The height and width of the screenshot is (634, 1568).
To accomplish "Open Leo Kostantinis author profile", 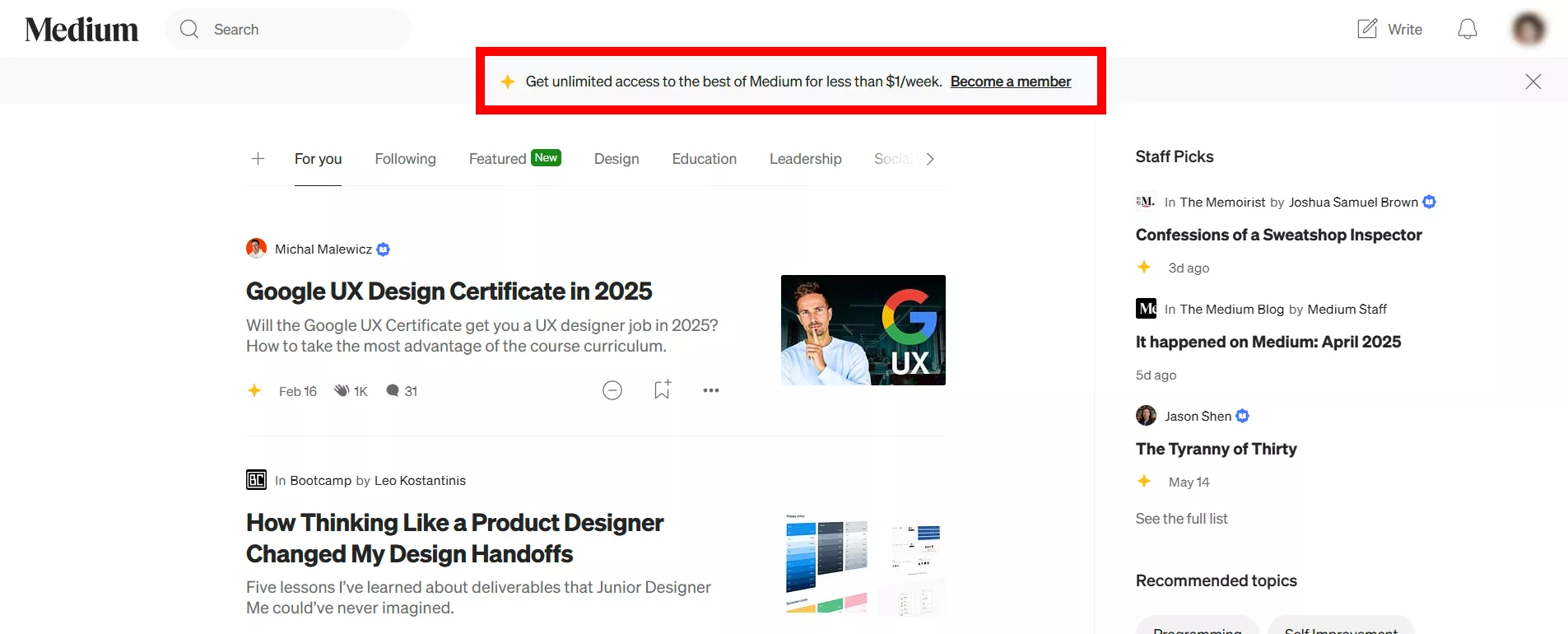I will pos(420,481).
